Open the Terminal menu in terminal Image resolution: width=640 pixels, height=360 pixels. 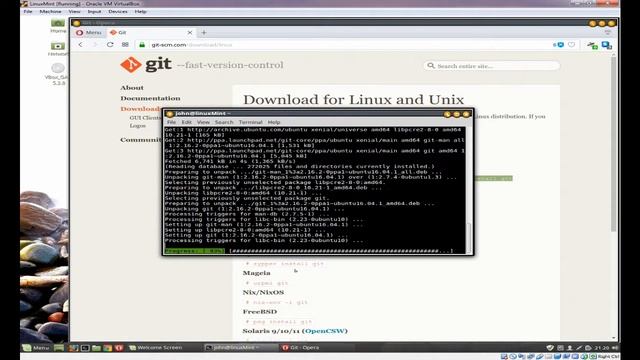(251, 122)
